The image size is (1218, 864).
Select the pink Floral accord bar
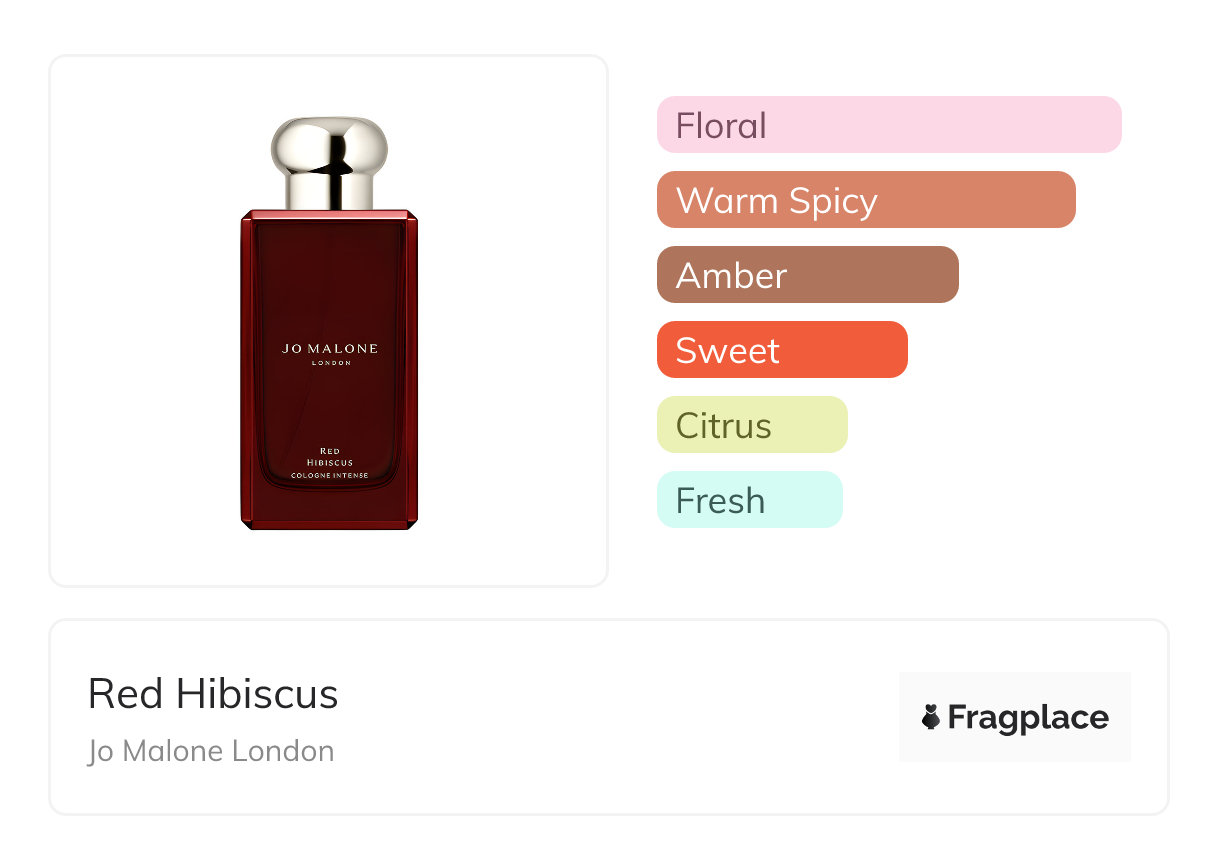pos(889,125)
